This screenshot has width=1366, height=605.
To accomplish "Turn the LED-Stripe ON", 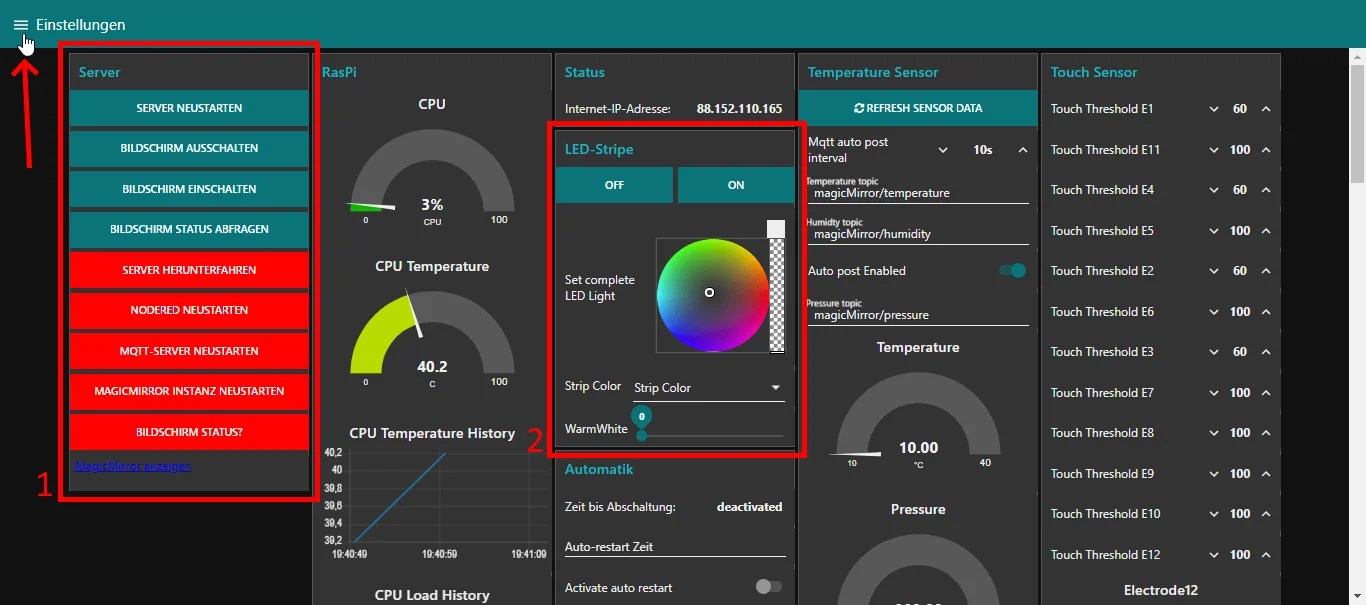I will pyautogui.click(x=736, y=185).
